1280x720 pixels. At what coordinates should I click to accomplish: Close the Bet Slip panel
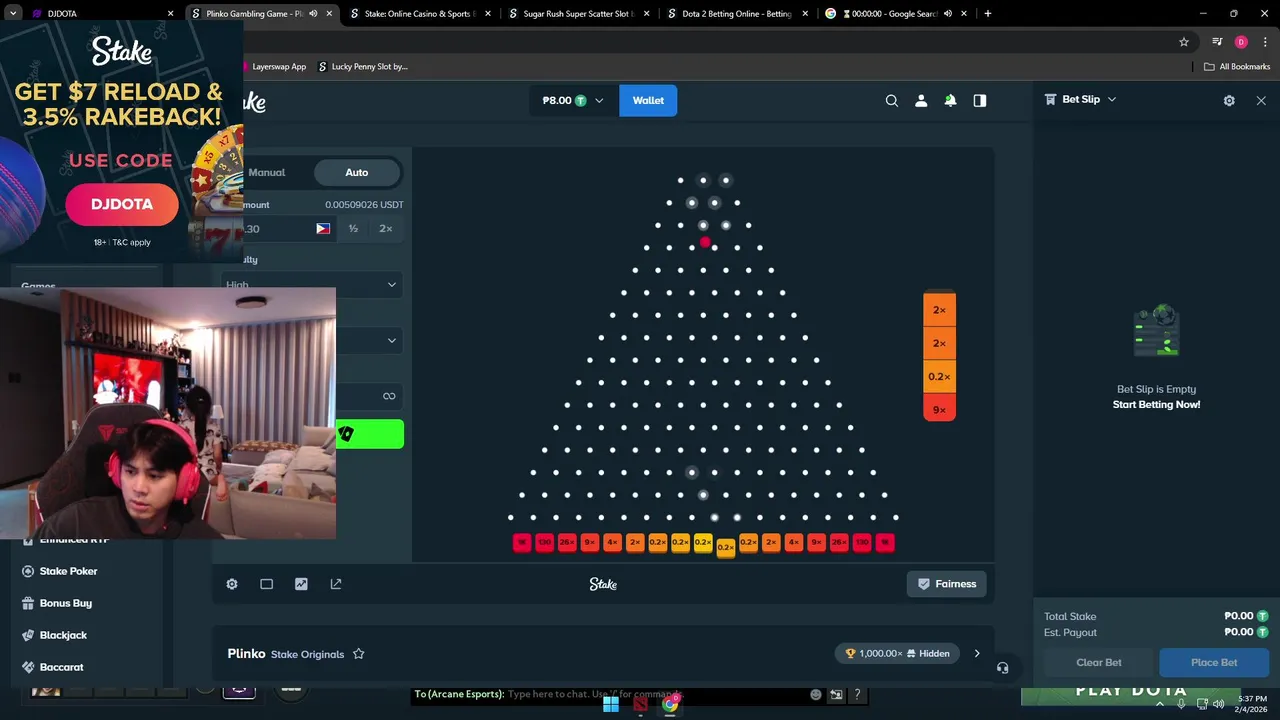click(1261, 100)
